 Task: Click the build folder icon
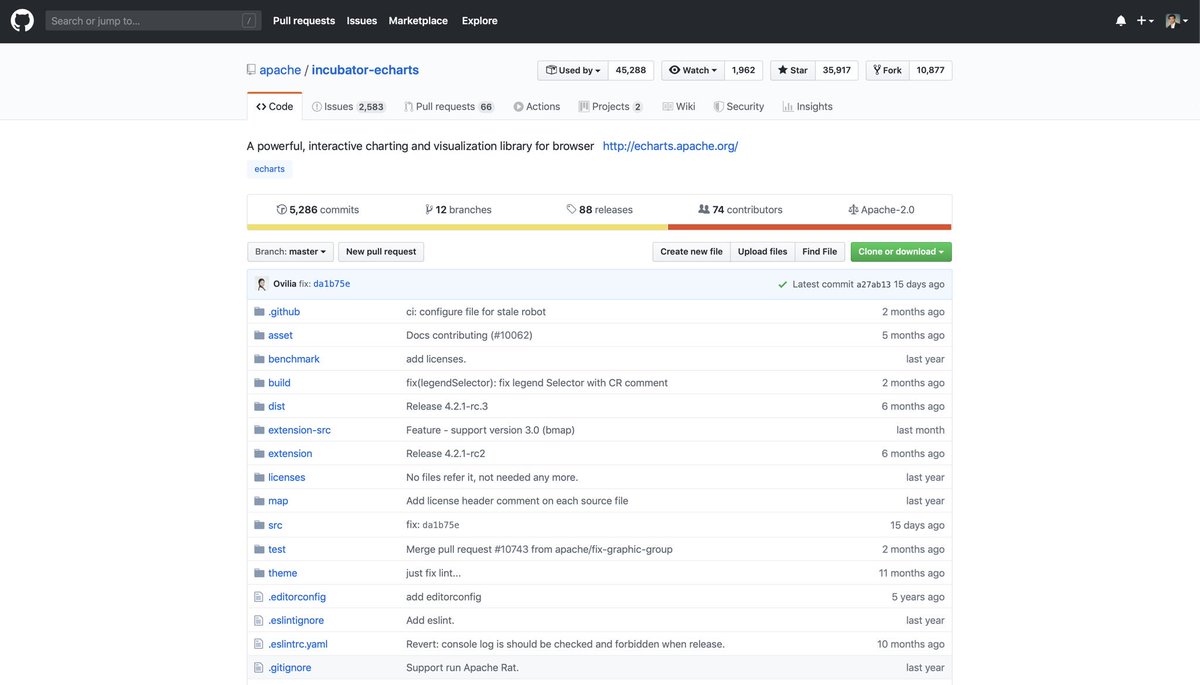(x=259, y=383)
